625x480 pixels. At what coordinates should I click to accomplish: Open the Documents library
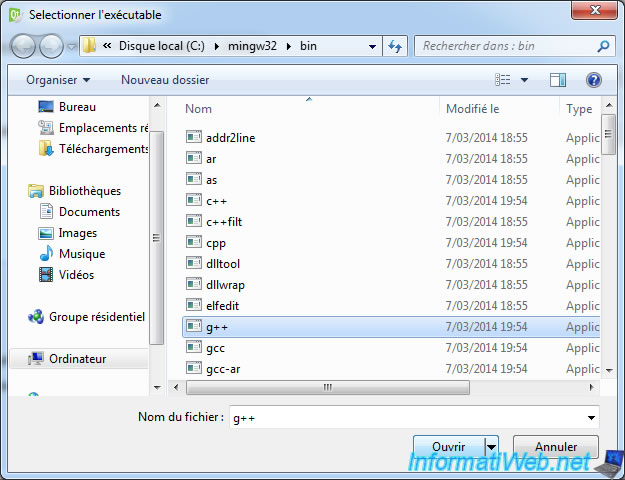tap(80, 212)
